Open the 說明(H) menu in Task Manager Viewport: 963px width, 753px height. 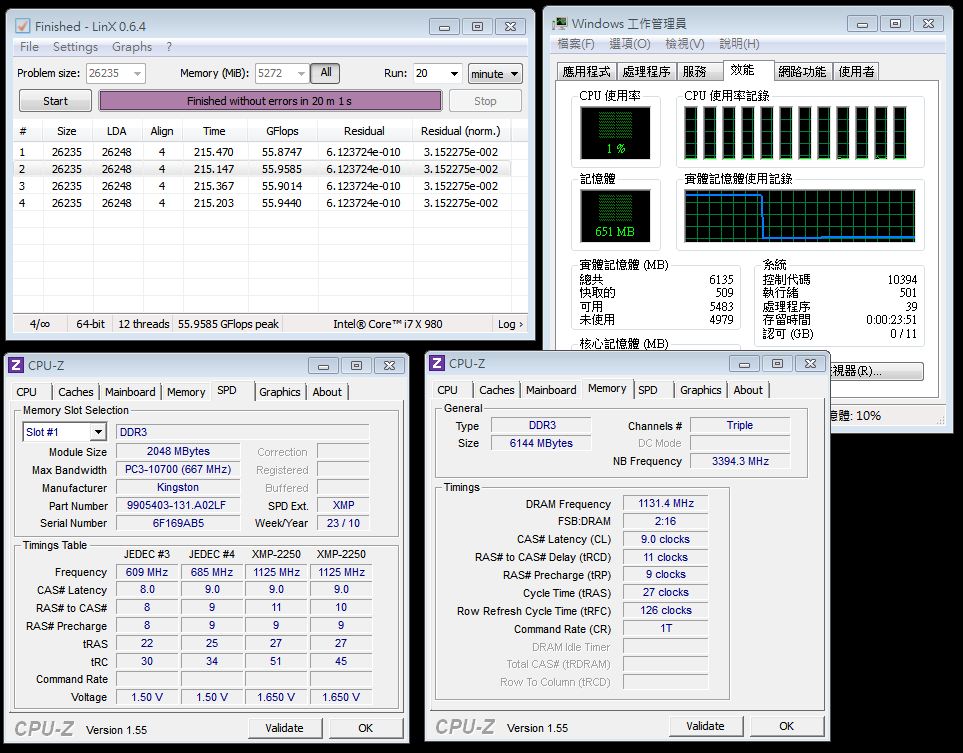(x=739, y=44)
